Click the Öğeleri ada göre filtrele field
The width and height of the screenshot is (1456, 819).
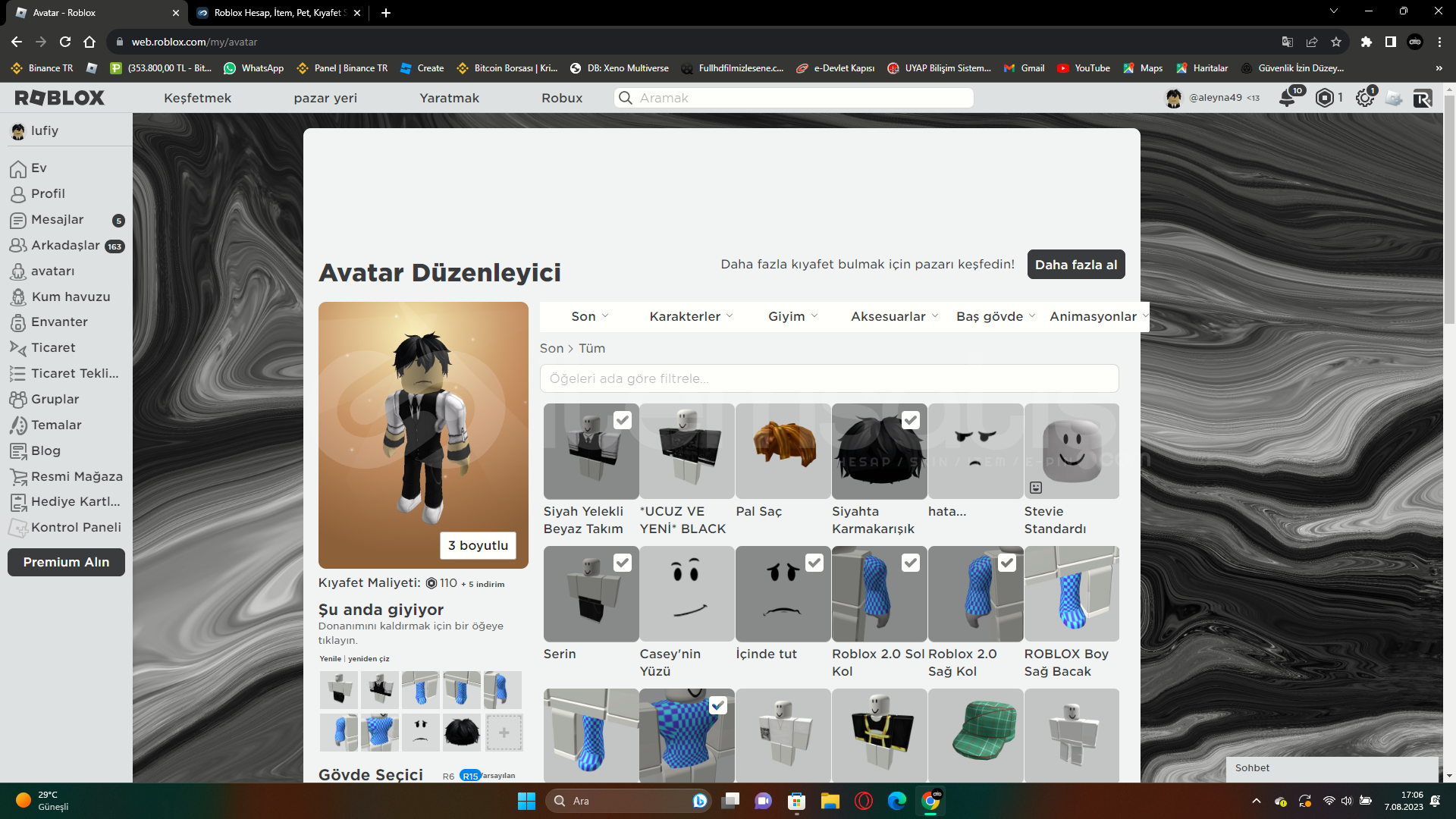[829, 378]
